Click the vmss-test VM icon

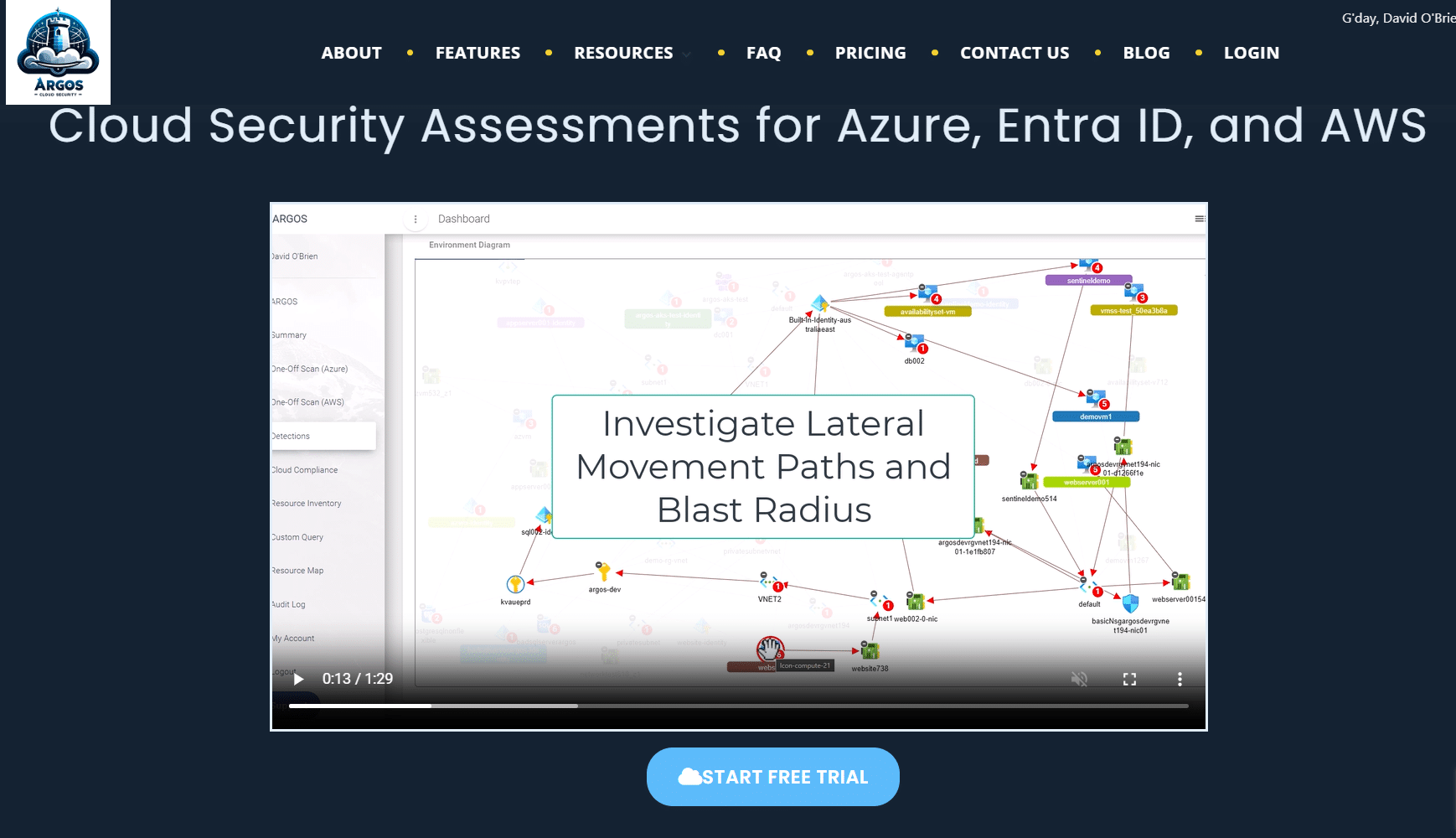(1133, 292)
